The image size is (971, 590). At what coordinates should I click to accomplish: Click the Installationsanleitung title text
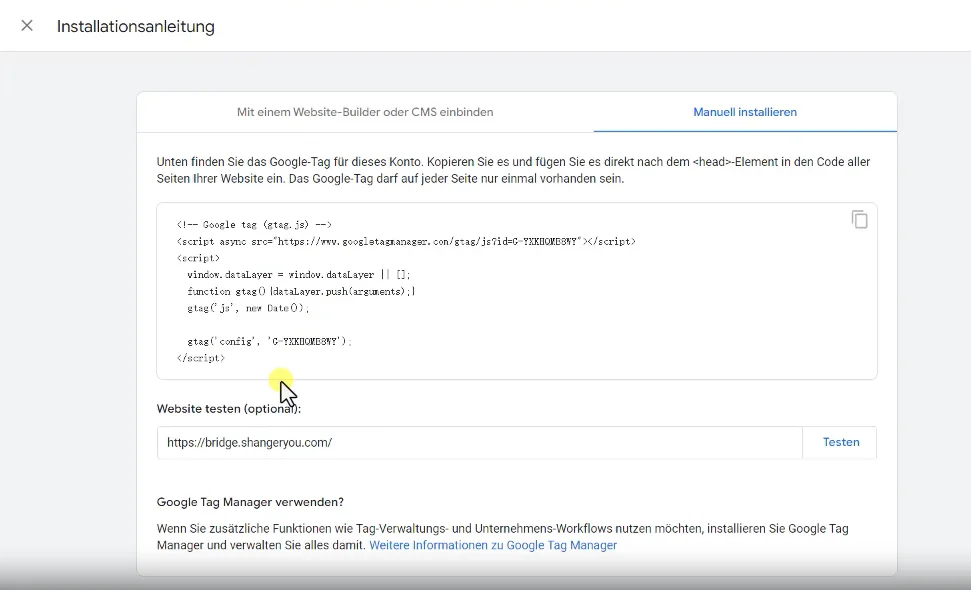pos(135,27)
